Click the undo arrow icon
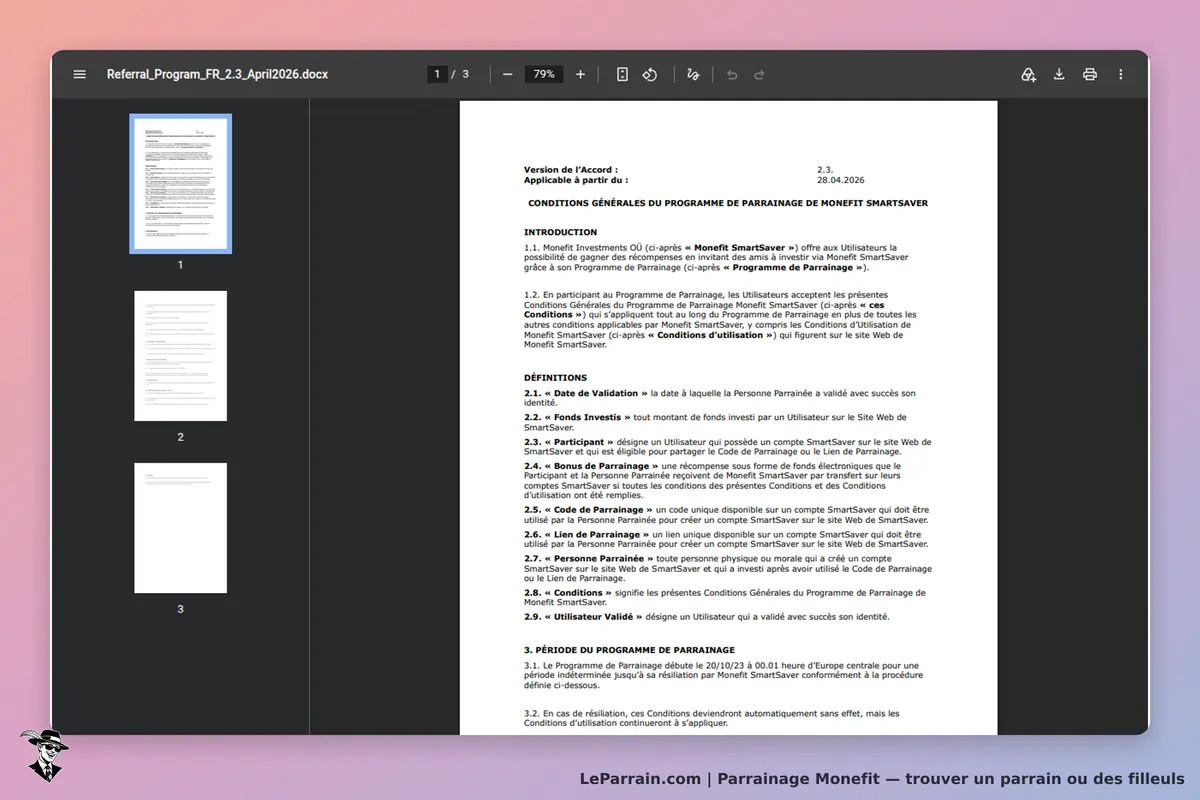Screen dimensions: 1200x800 point(732,74)
